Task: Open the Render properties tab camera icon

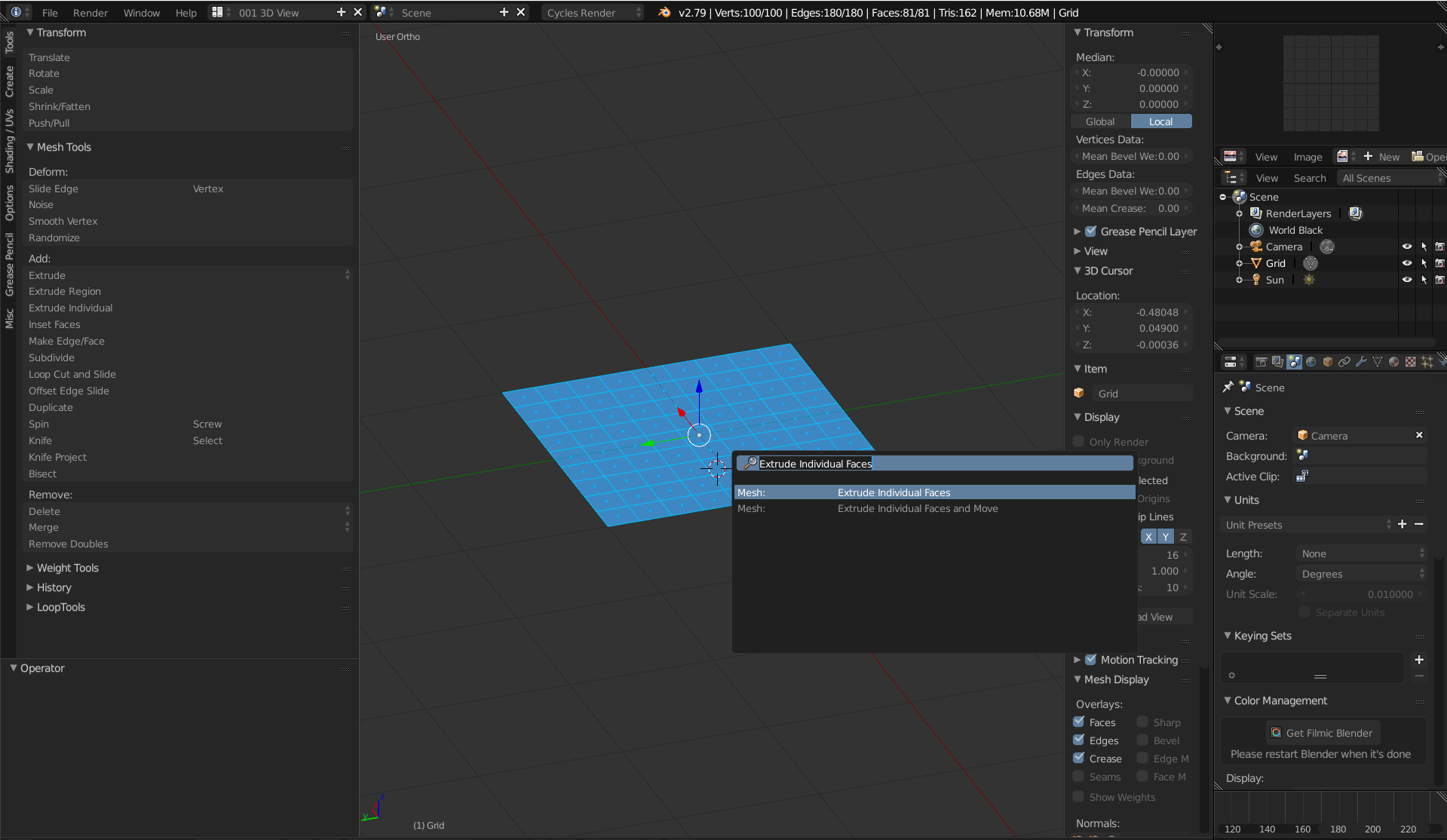Action: point(1261,362)
